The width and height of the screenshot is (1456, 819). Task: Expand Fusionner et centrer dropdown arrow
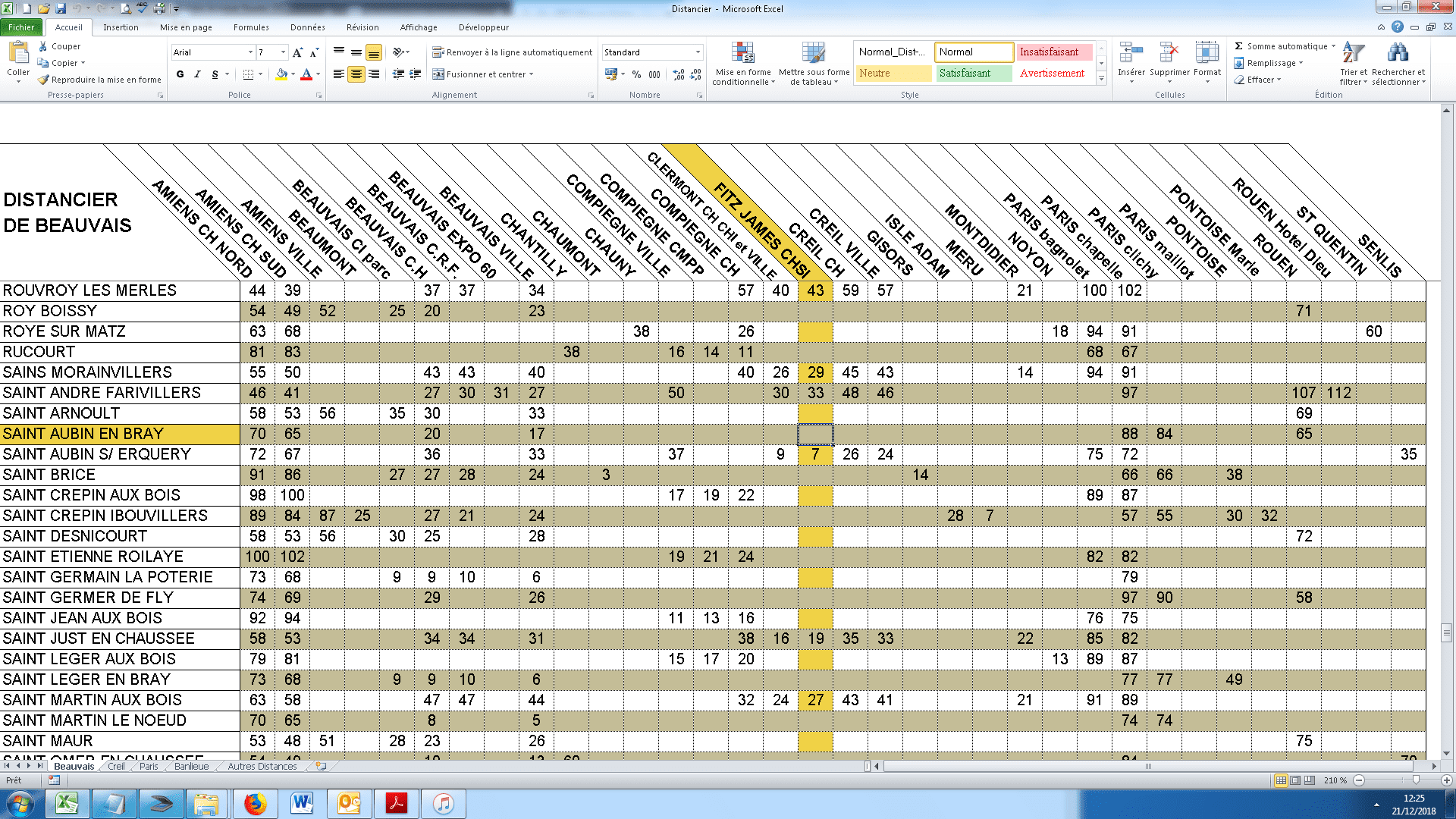532,74
